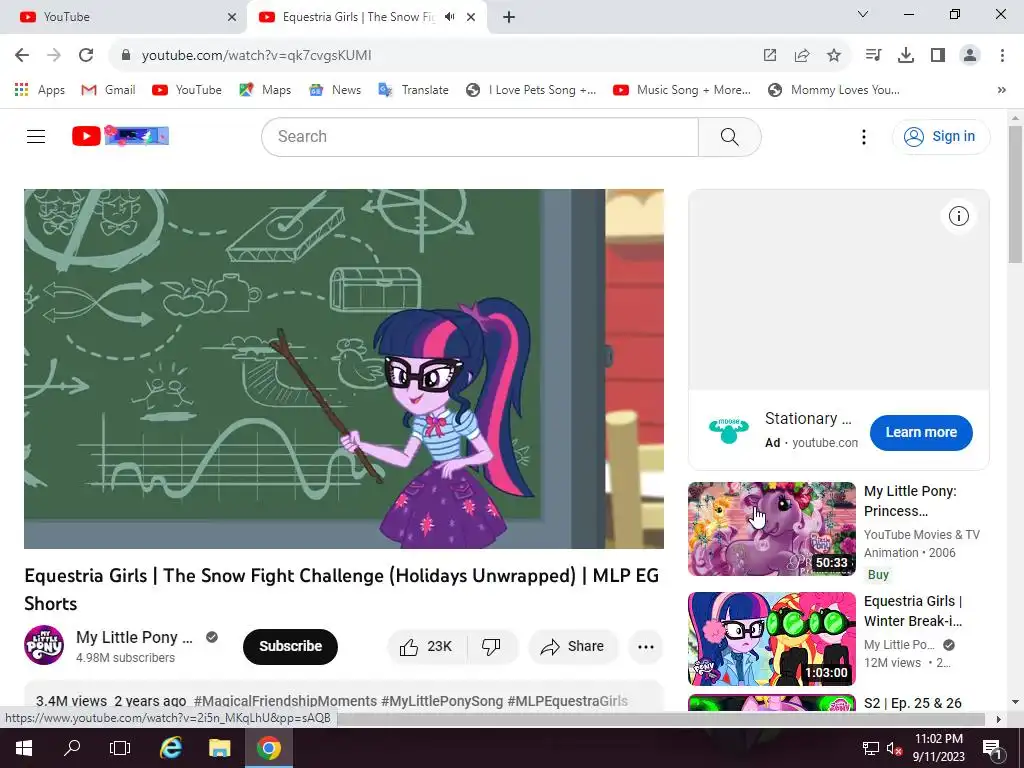Go back with browser back arrow
The image size is (1024, 768).
22,56
